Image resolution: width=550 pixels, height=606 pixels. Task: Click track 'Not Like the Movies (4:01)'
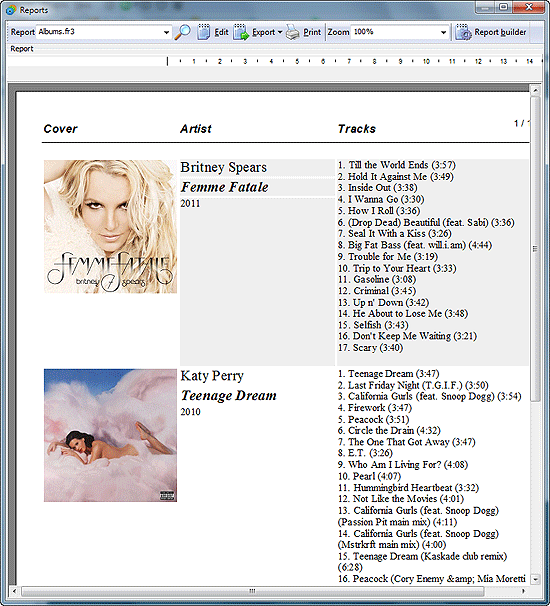coord(401,499)
